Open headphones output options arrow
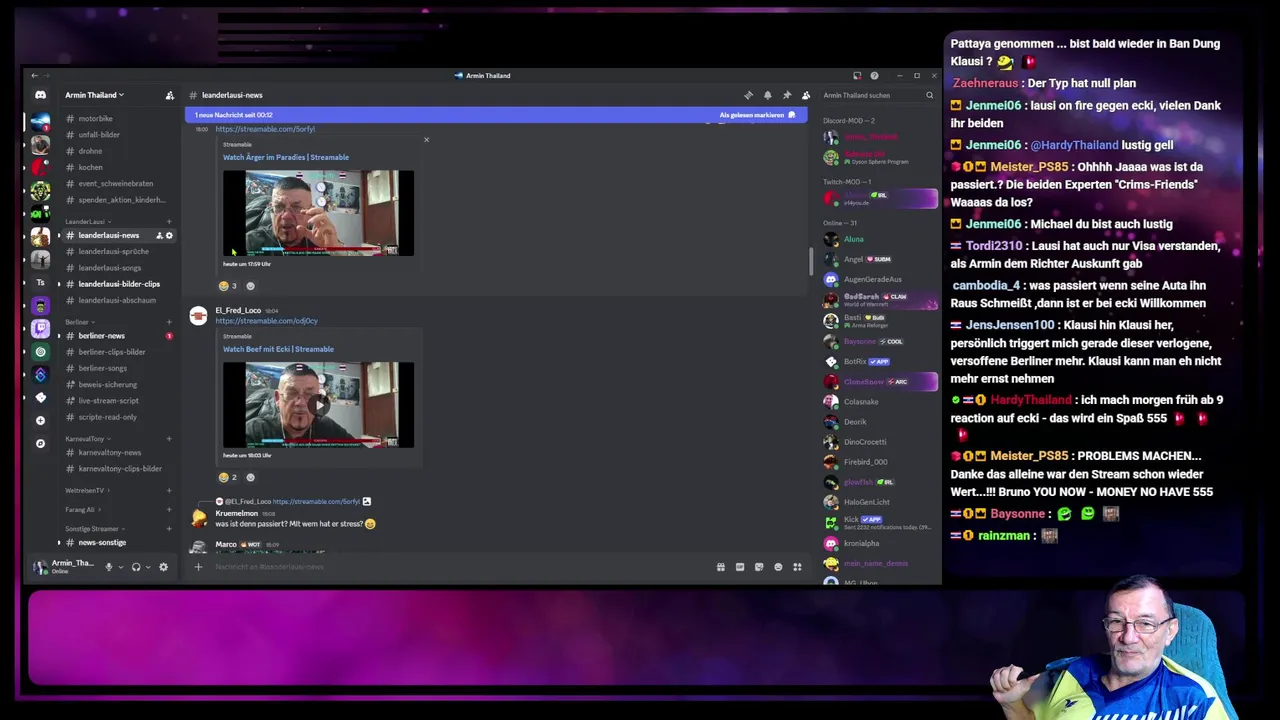Image resolution: width=1280 pixels, height=720 pixels. 148,567
